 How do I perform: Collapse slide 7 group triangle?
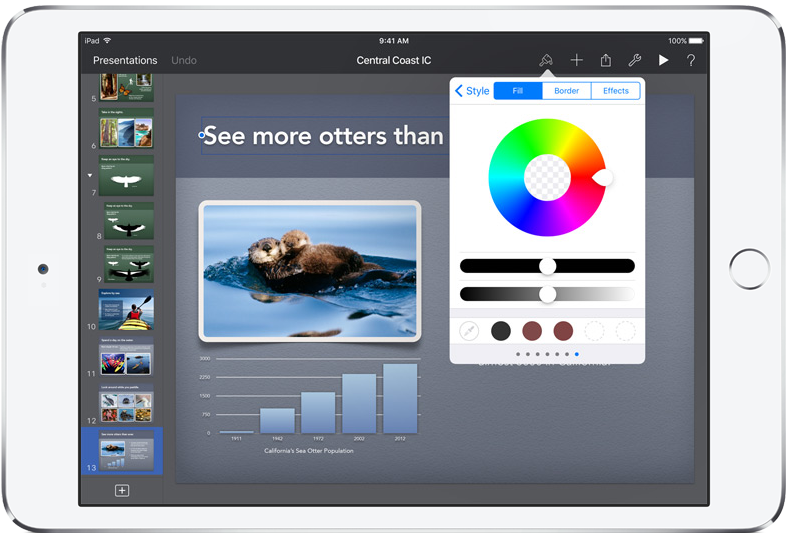tap(90, 175)
